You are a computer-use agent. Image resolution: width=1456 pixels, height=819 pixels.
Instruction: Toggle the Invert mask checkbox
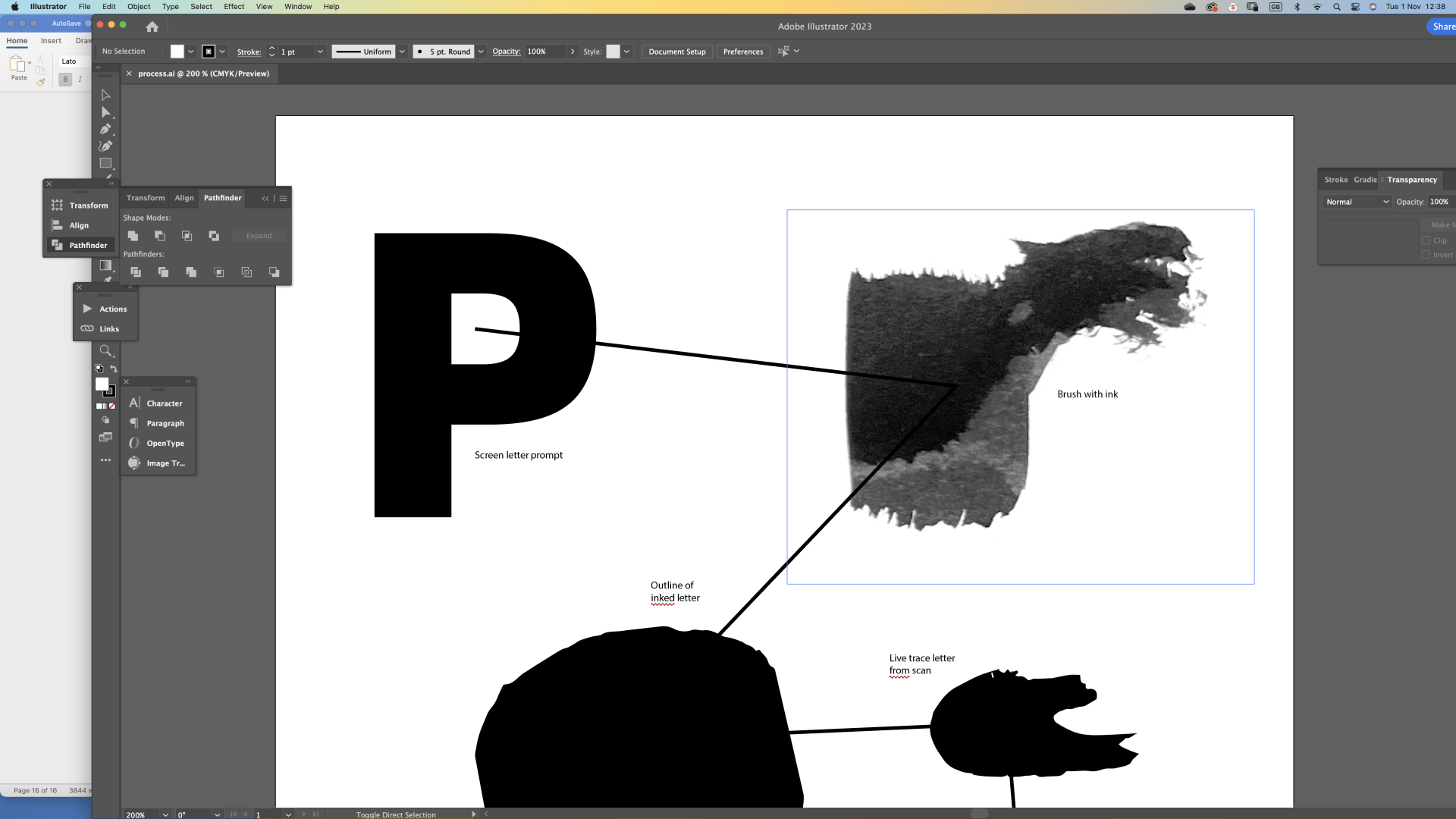pyautogui.click(x=1426, y=255)
